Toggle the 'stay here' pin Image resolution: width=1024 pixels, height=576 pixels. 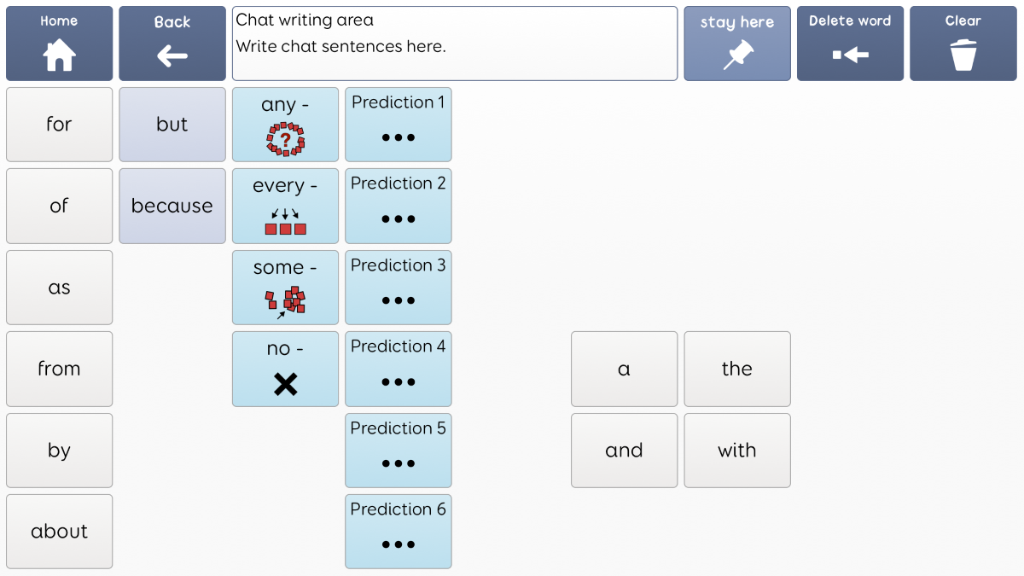pos(737,44)
